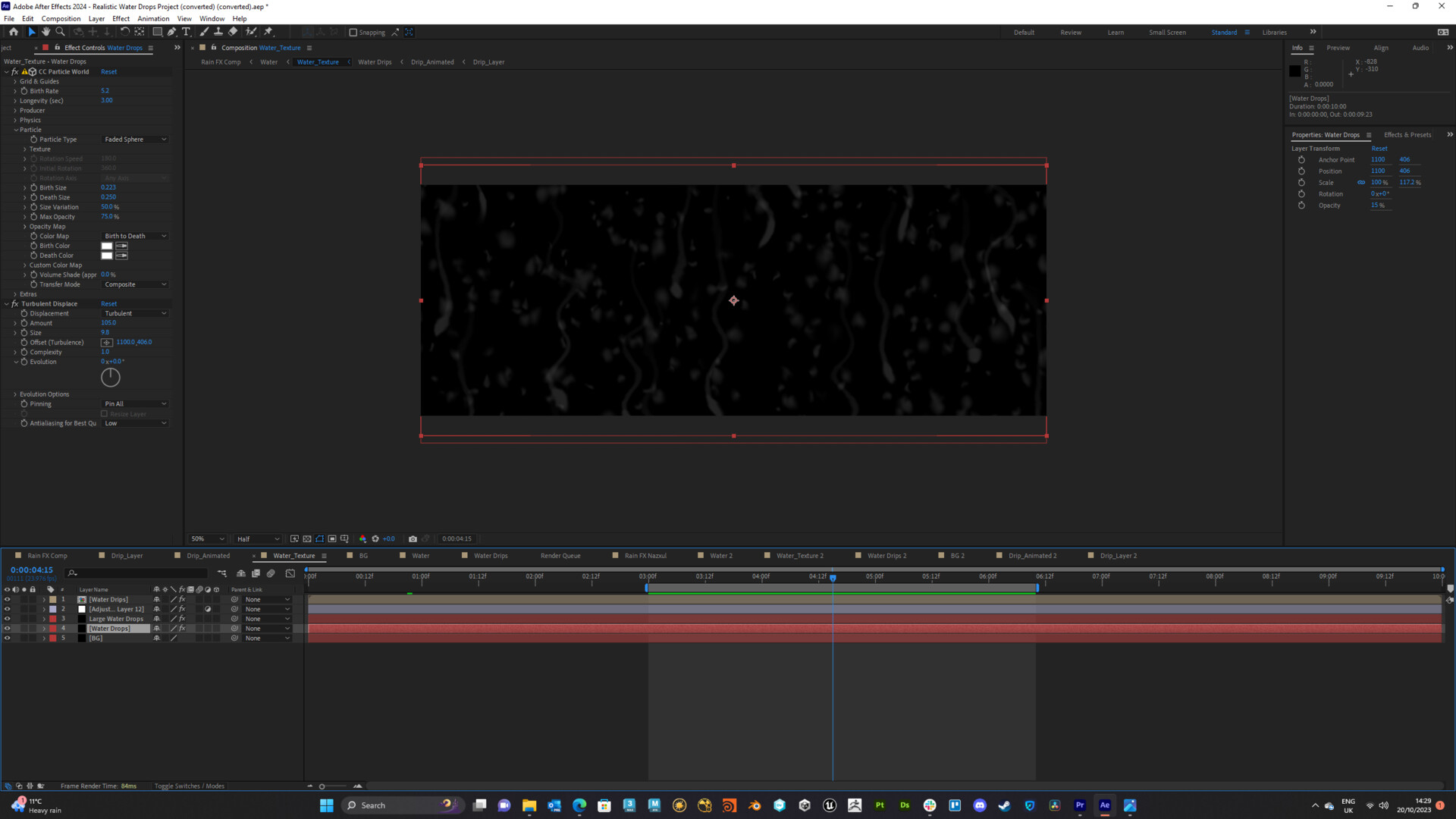Activate the Horizontal Type tool
This screenshot has height=819, width=1456.
[x=187, y=32]
